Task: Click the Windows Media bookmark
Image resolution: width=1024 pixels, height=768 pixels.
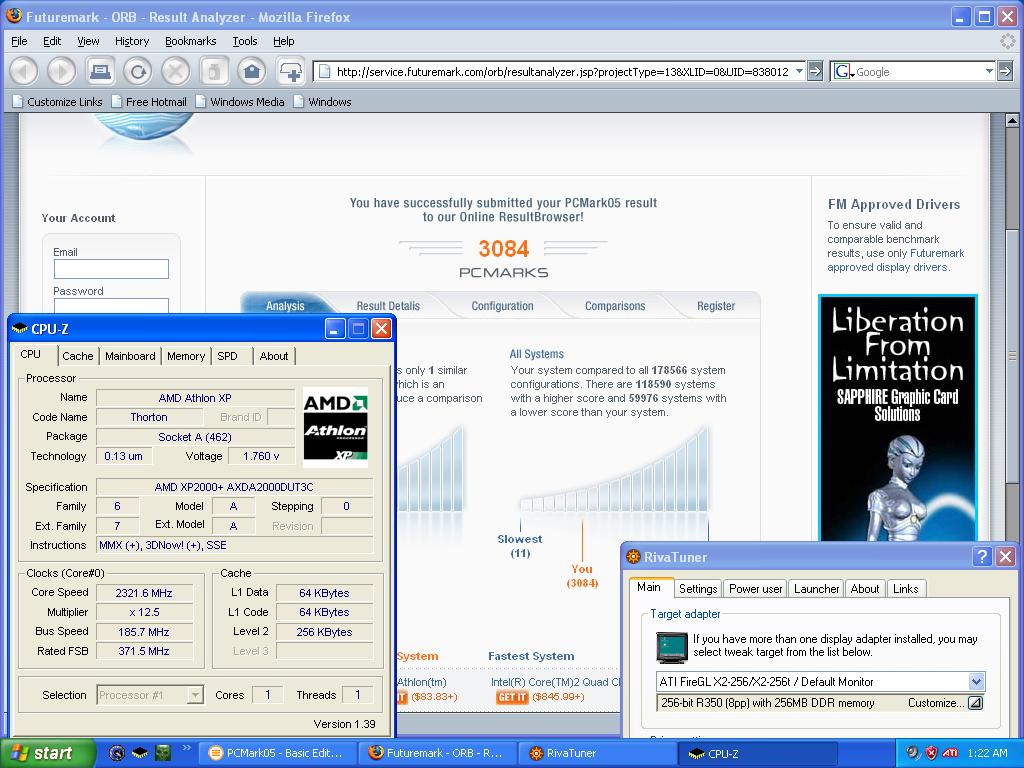Action: pos(240,102)
